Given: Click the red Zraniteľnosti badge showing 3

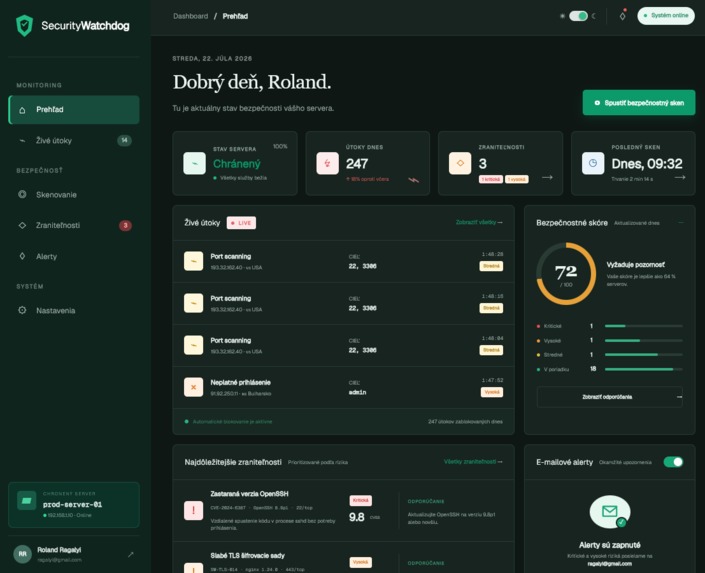Looking at the screenshot, I should [x=125, y=225].
